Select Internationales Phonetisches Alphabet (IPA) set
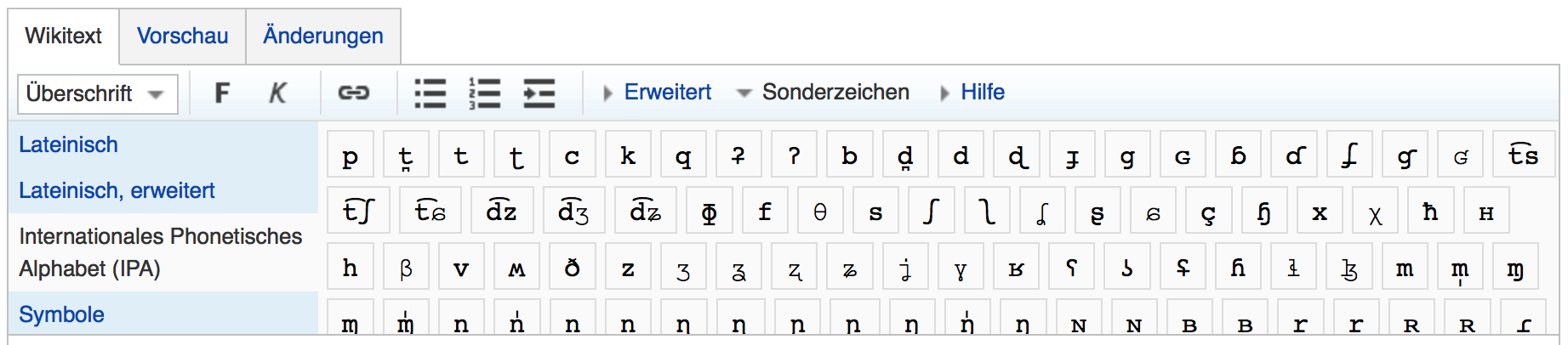The image size is (1568, 345). point(160,252)
